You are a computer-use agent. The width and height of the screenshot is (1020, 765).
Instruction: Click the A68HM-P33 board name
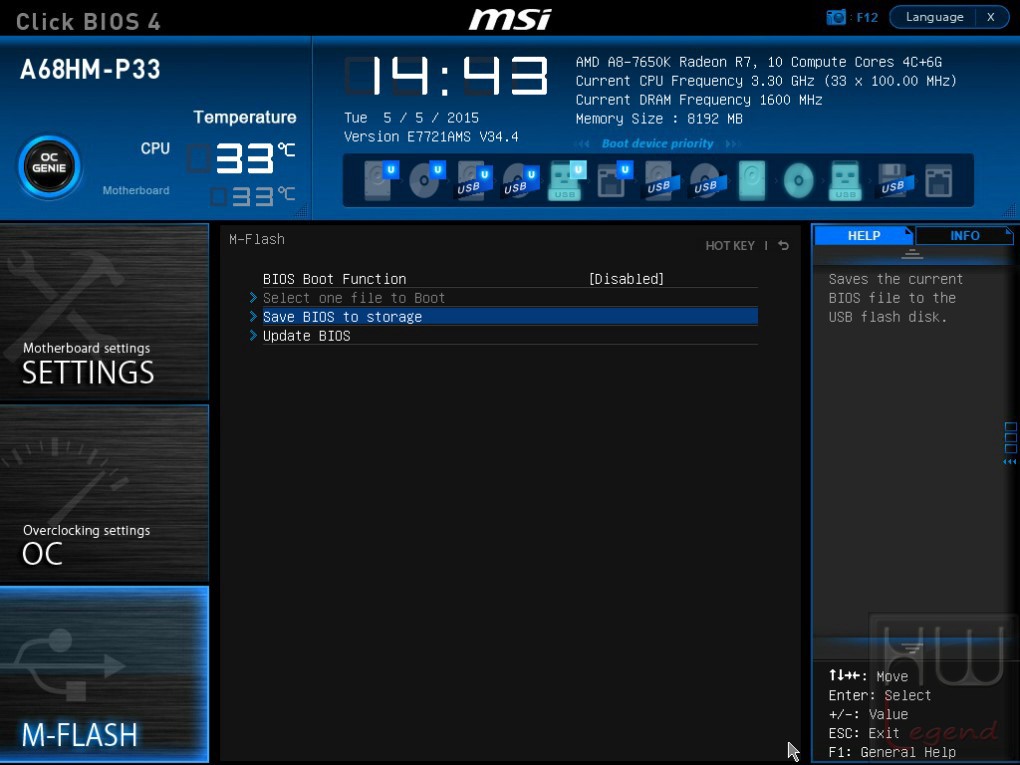point(90,70)
